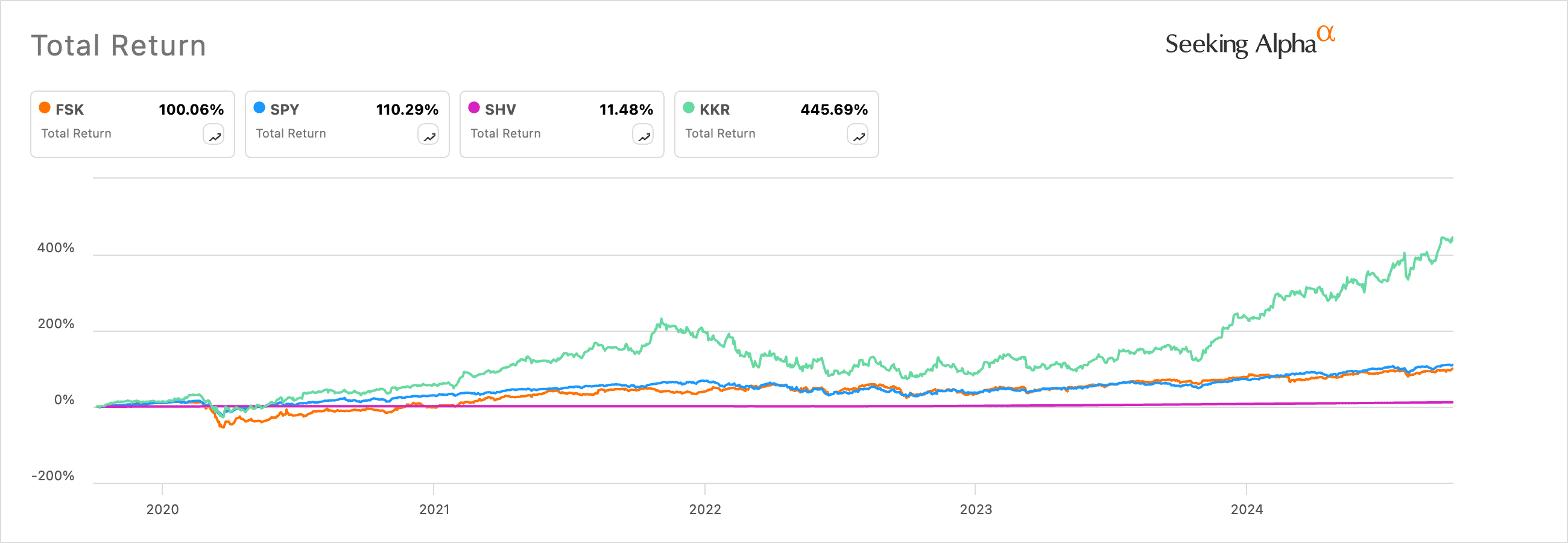Click the 2022 x-axis label
The height and width of the screenshot is (543, 1568).
point(705,510)
